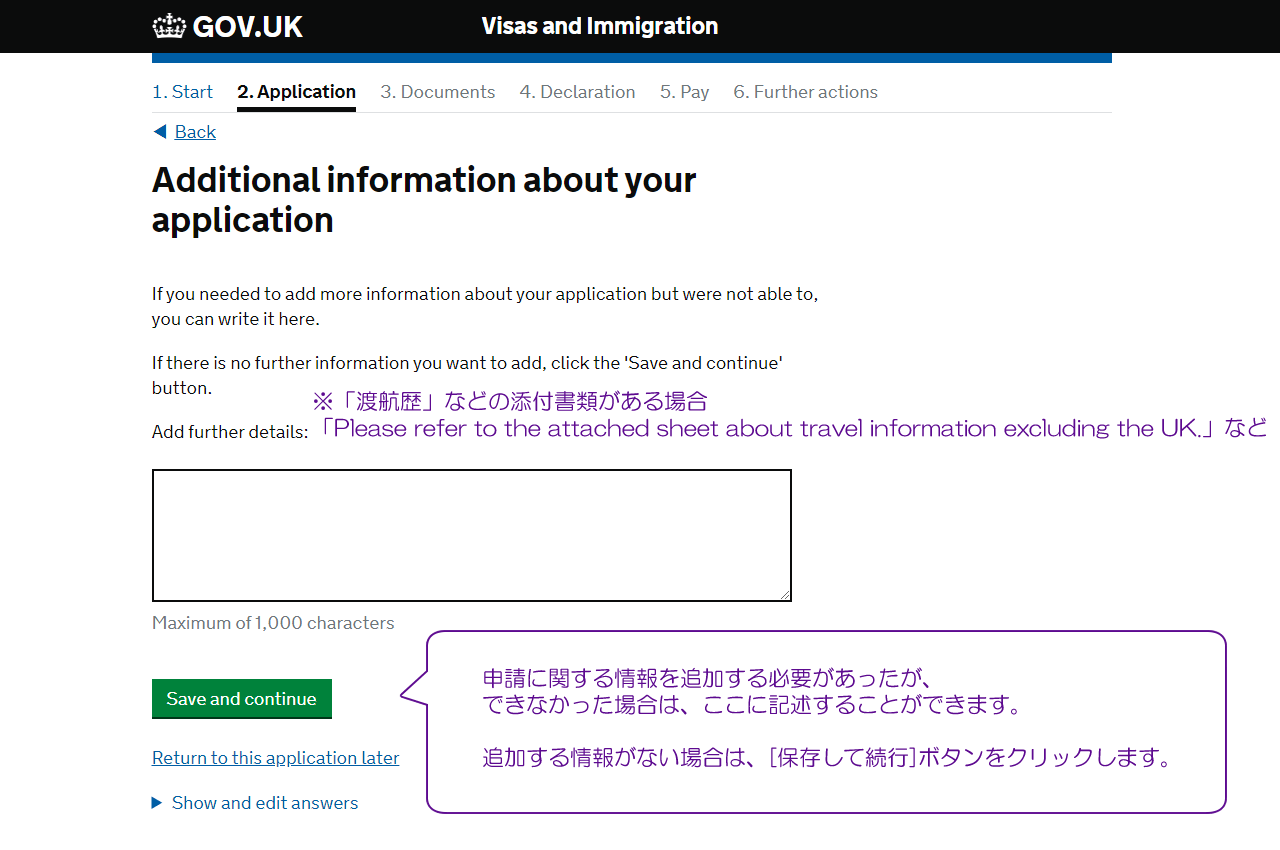This screenshot has width=1280, height=850.
Task: Go to step 1. Start
Action: pos(182,92)
